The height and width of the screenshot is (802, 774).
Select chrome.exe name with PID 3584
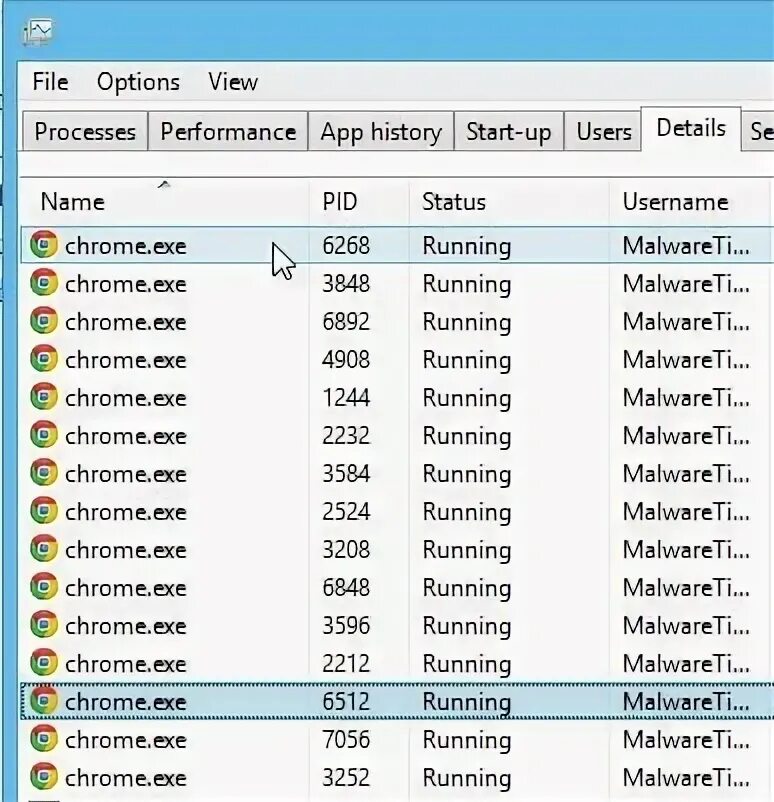point(126,474)
